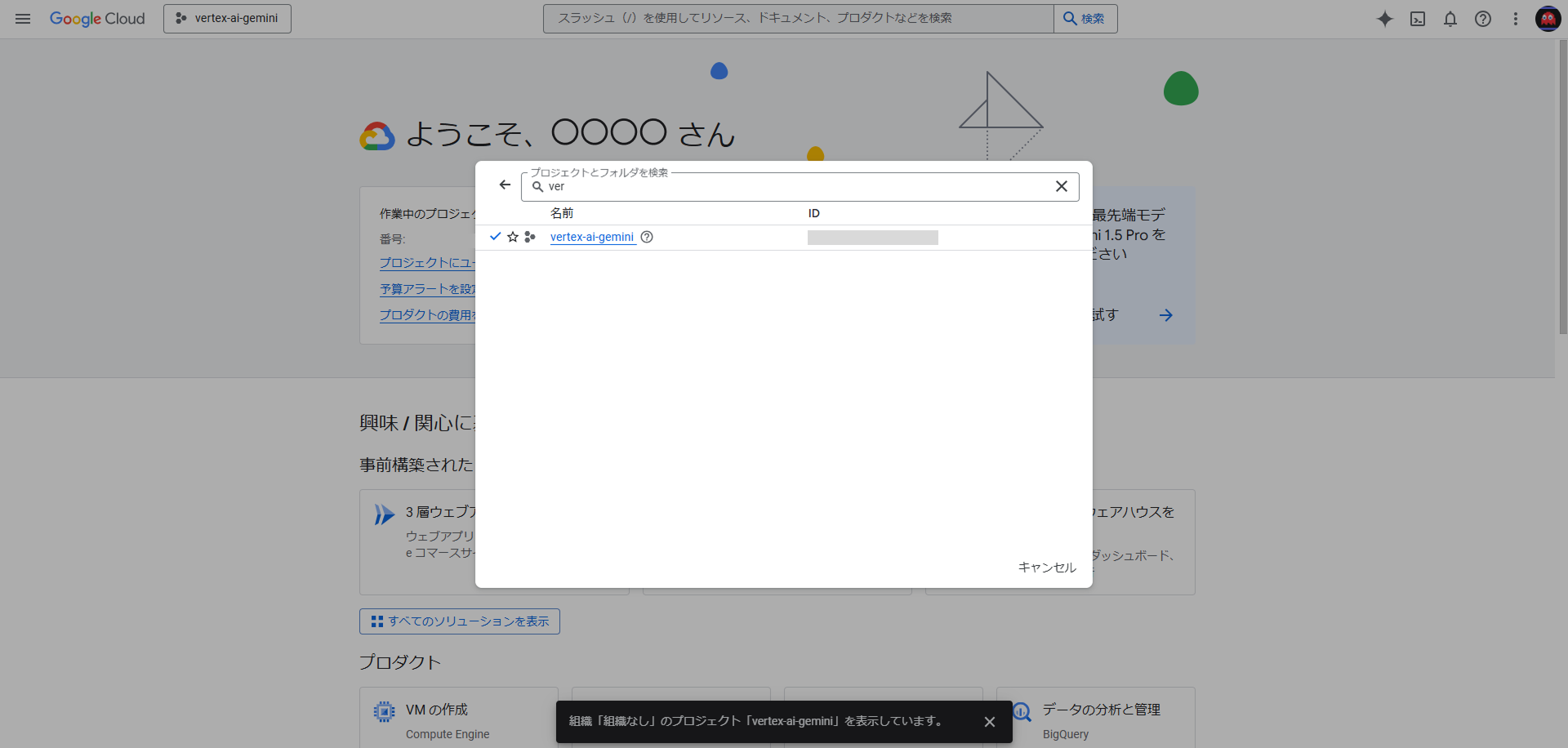Focus the top resource search bar

coord(798,19)
